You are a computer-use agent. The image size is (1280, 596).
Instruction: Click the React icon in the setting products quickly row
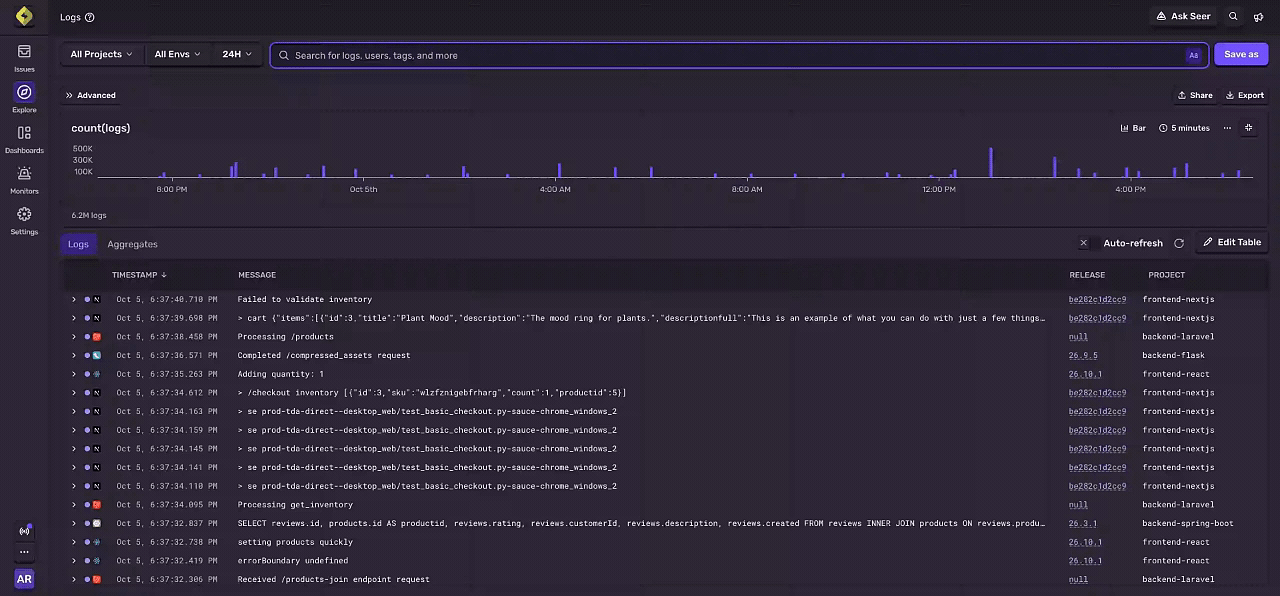(x=97, y=542)
